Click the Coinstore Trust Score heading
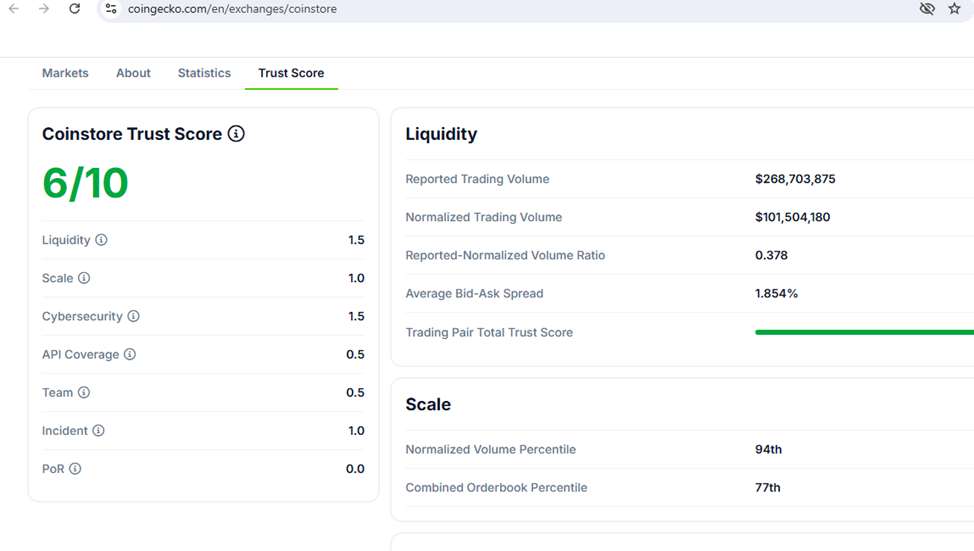 [x=132, y=134]
